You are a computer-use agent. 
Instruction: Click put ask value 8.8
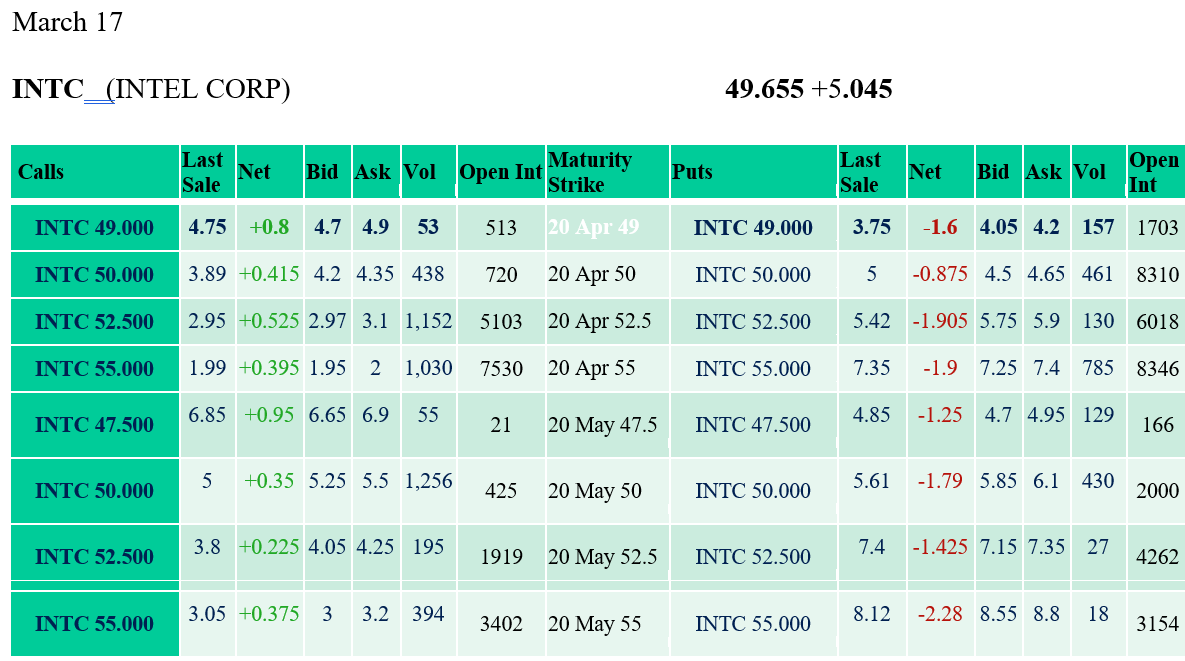(x=1046, y=613)
